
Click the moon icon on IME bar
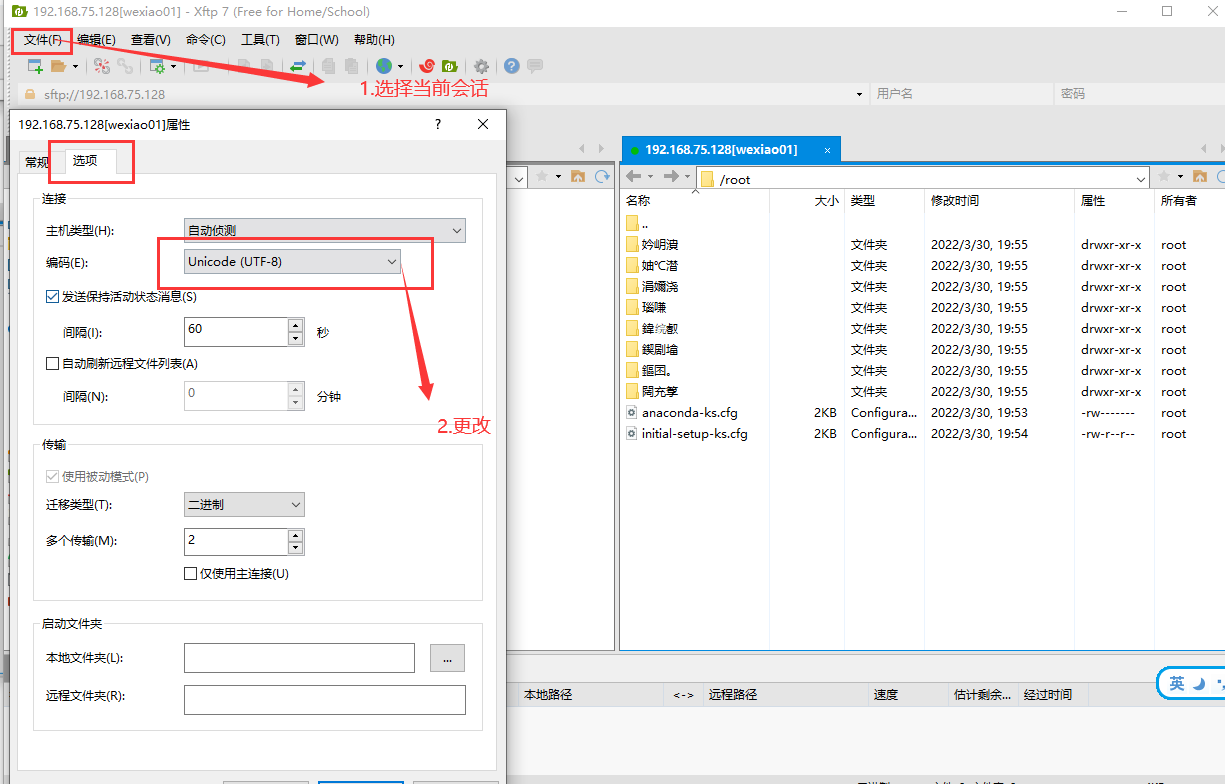click(x=1201, y=683)
